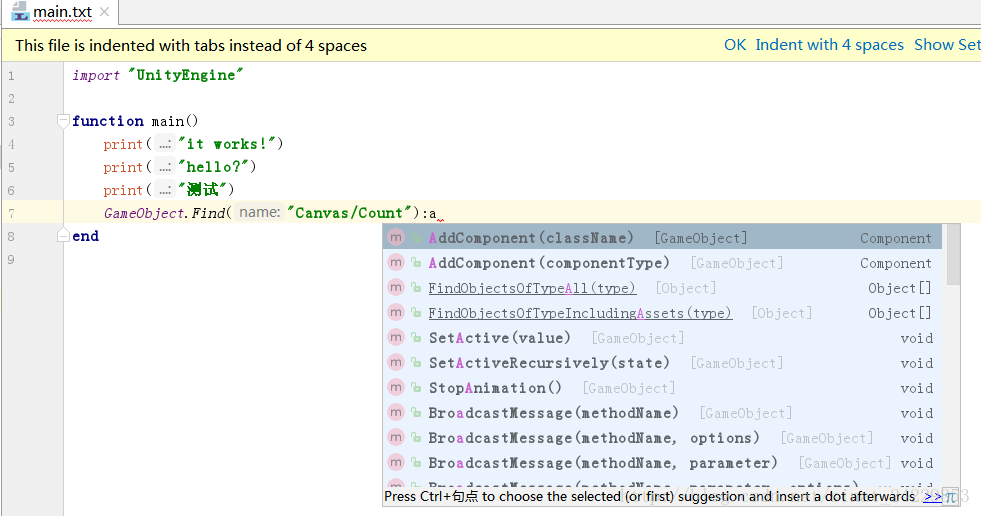The width and height of the screenshot is (981, 516).
Task: Click public lock icon on FindObjectsOfTypeIncludingAssets row
Action: click(416, 313)
